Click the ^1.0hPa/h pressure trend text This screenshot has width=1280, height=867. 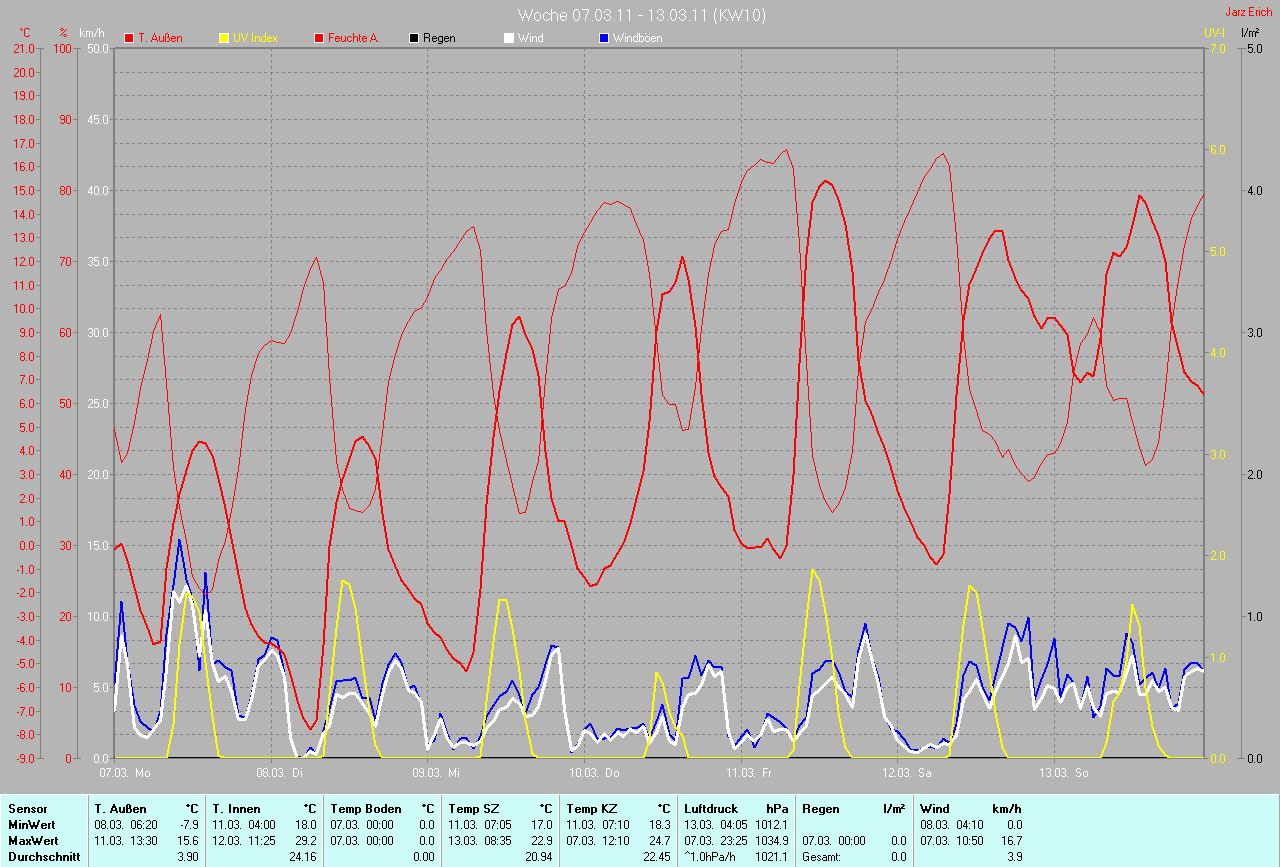coord(710,856)
